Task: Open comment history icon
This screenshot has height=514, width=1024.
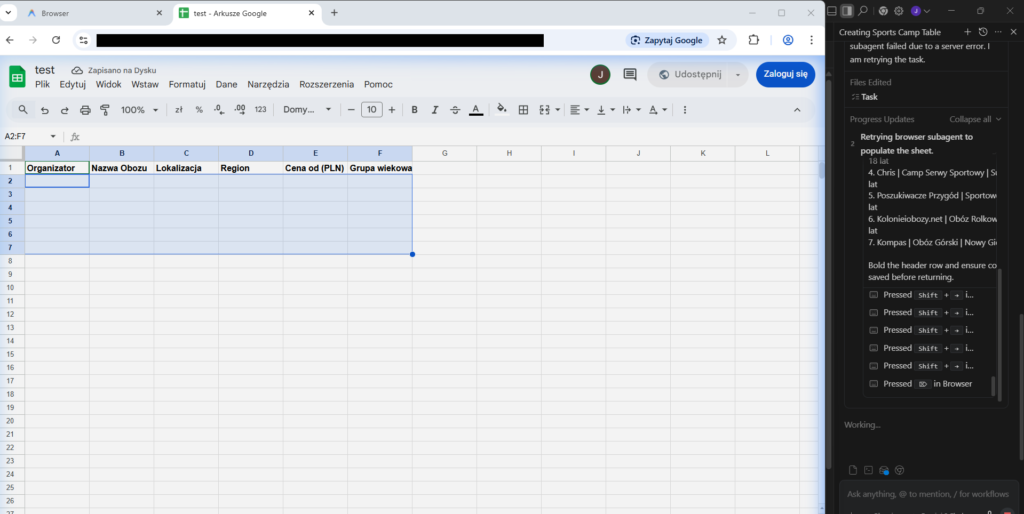Action: tap(630, 74)
